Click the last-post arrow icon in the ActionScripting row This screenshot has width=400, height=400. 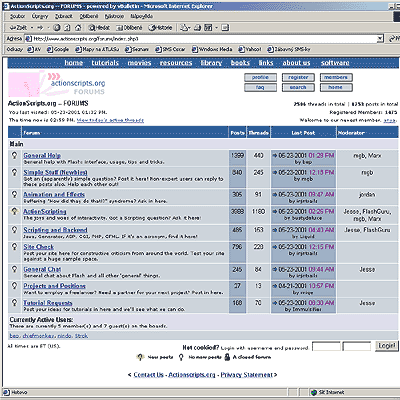[x=275, y=211]
